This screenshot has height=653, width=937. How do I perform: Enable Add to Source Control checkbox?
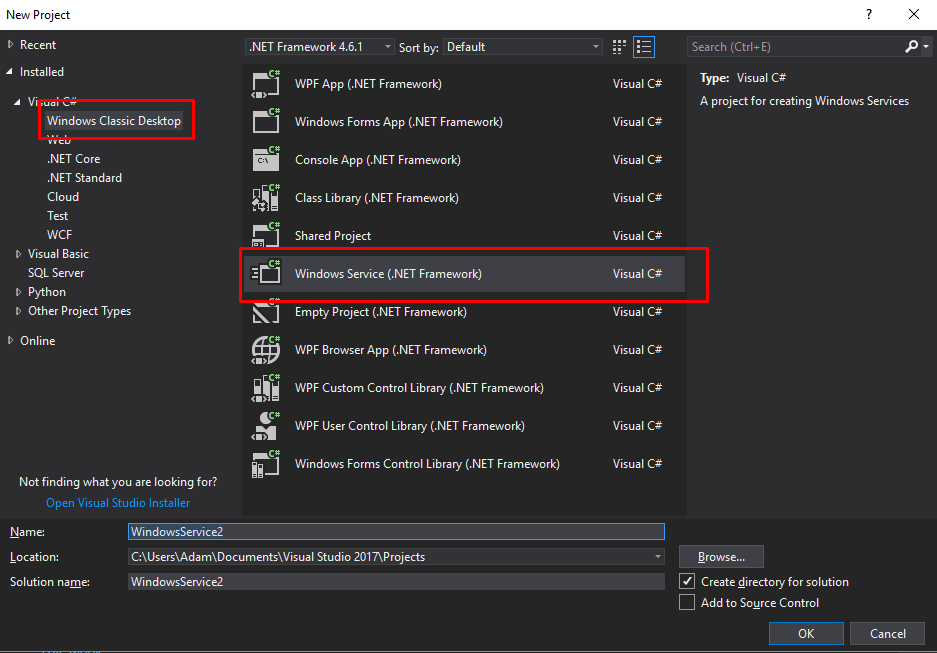(x=687, y=602)
